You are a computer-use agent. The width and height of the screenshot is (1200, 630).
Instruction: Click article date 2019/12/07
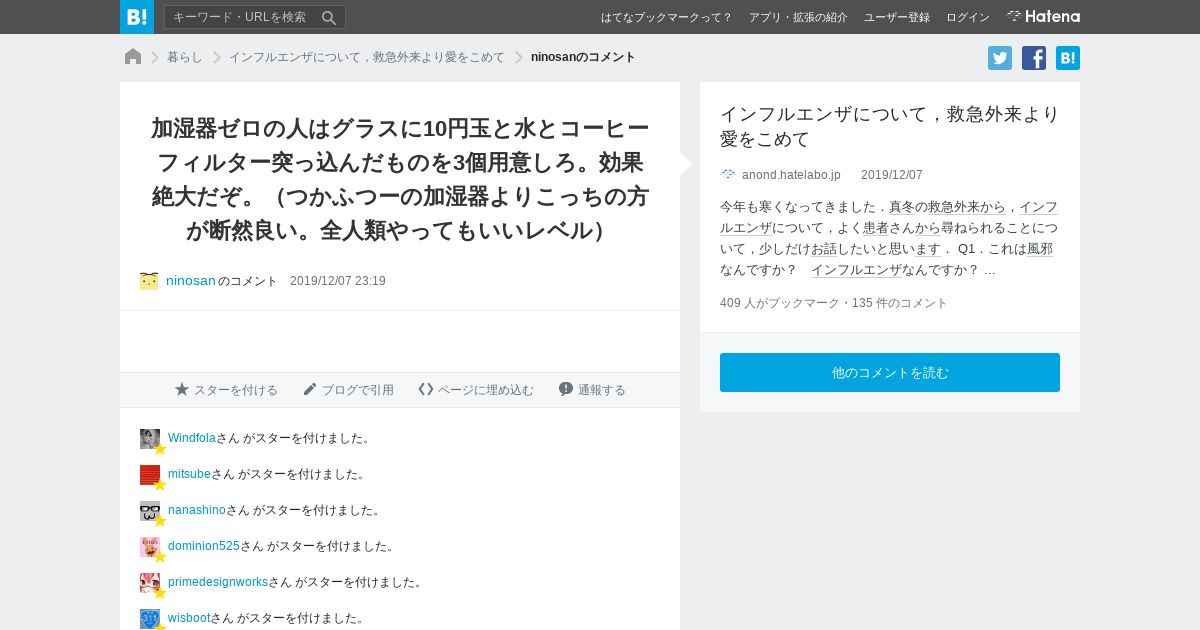click(x=892, y=175)
